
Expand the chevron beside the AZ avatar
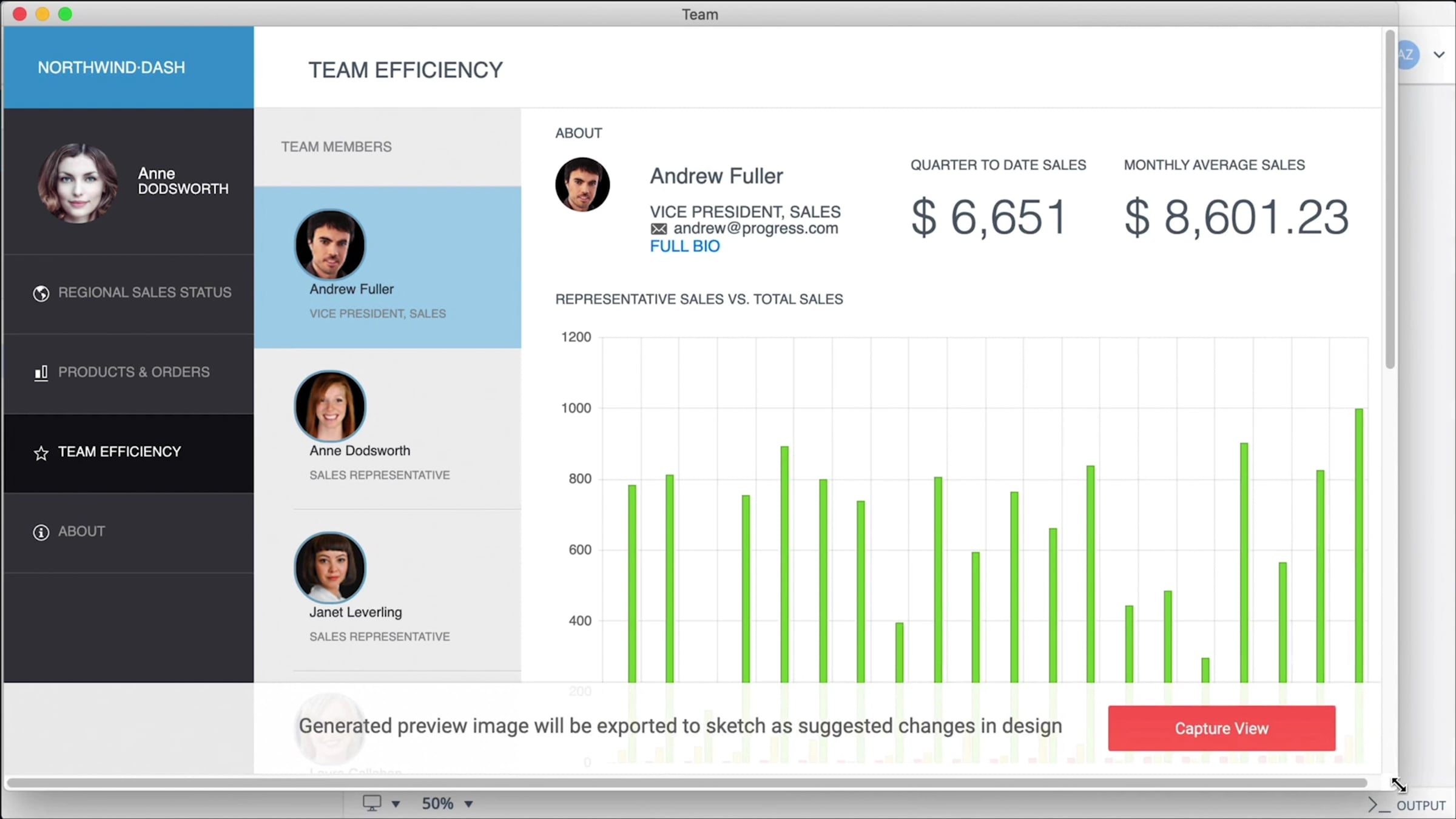click(x=1439, y=55)
